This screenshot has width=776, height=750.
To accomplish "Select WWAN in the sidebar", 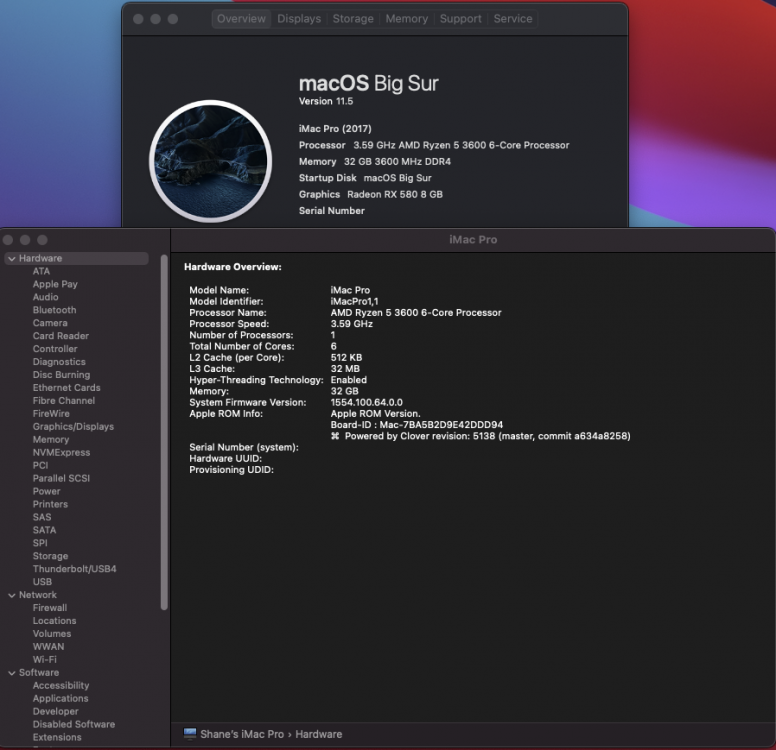I will tap(48, 647).
